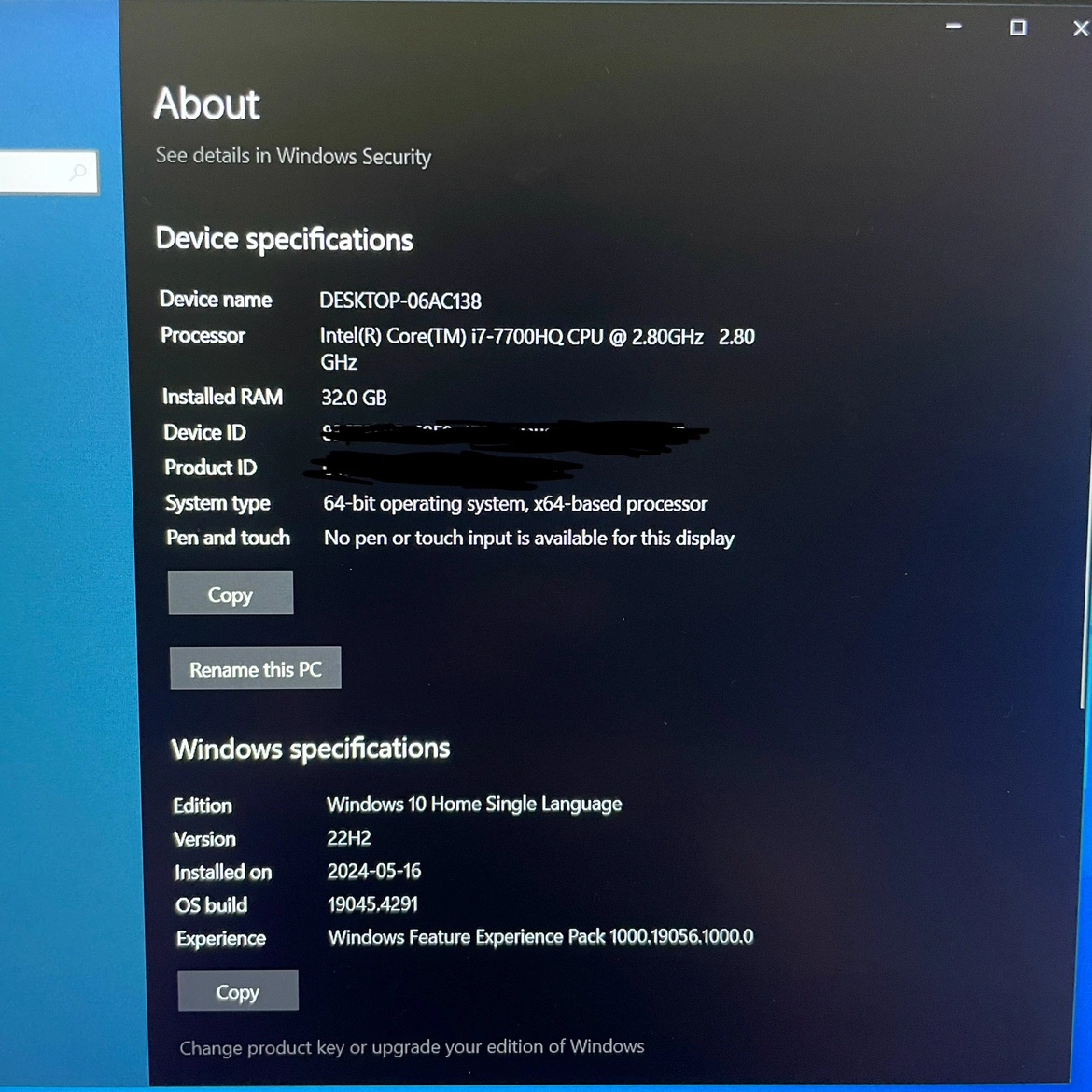Viewport: 1092px width, 1092px height.
Task: Click the search magnifier icon
Action: [78, 171]
